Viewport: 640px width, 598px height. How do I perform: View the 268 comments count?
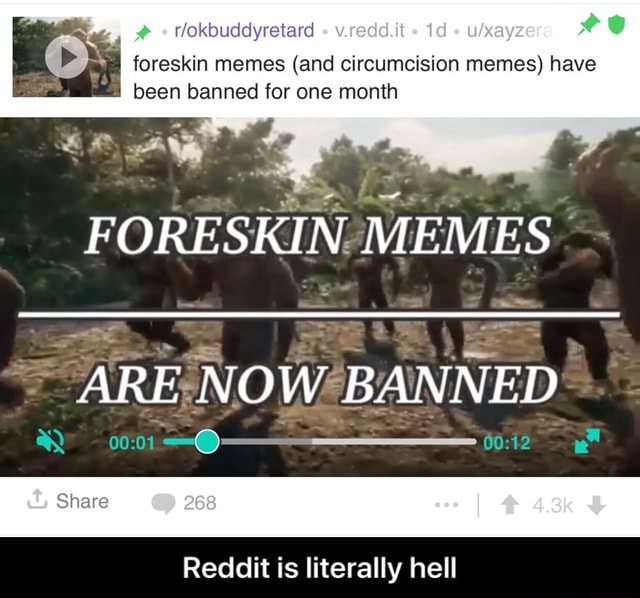pyautogui.click(x=200, y=502)
